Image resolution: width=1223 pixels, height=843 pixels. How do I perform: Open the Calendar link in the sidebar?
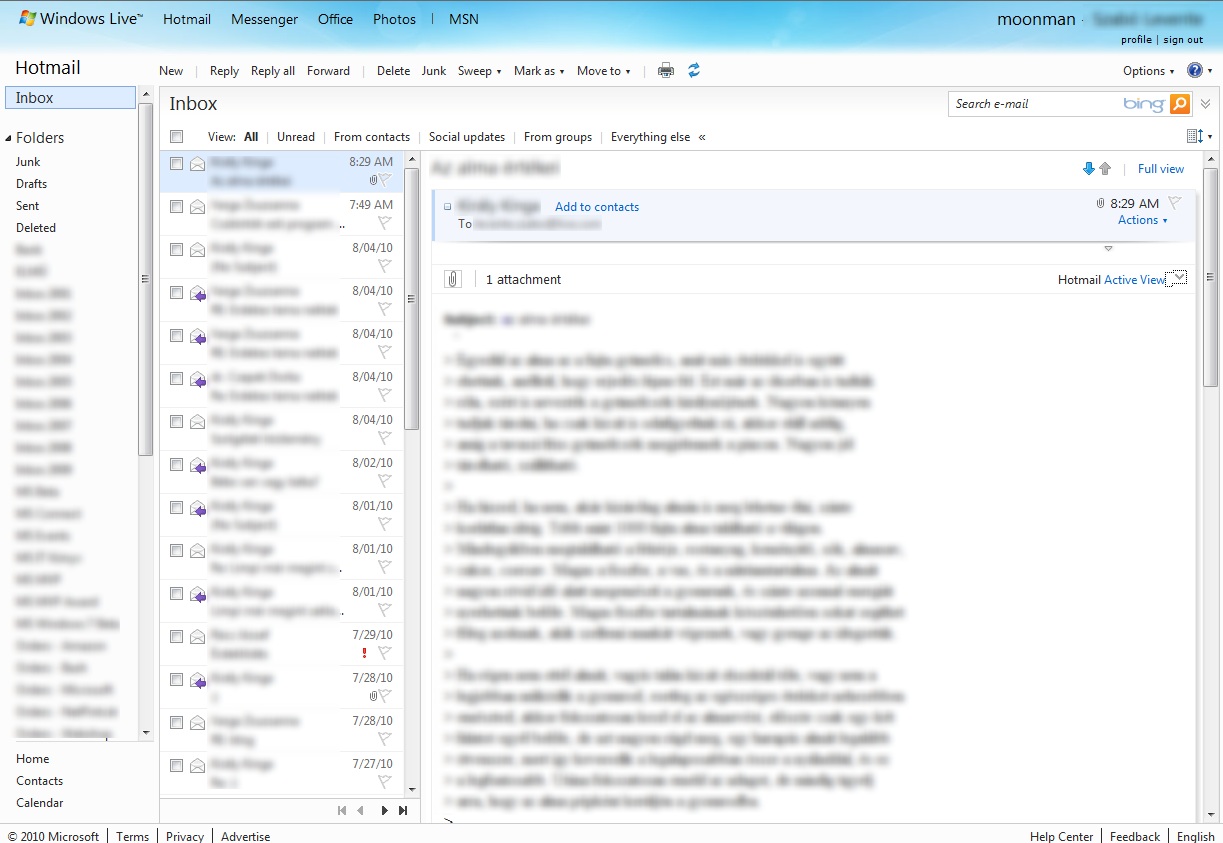tap(39, 803)
